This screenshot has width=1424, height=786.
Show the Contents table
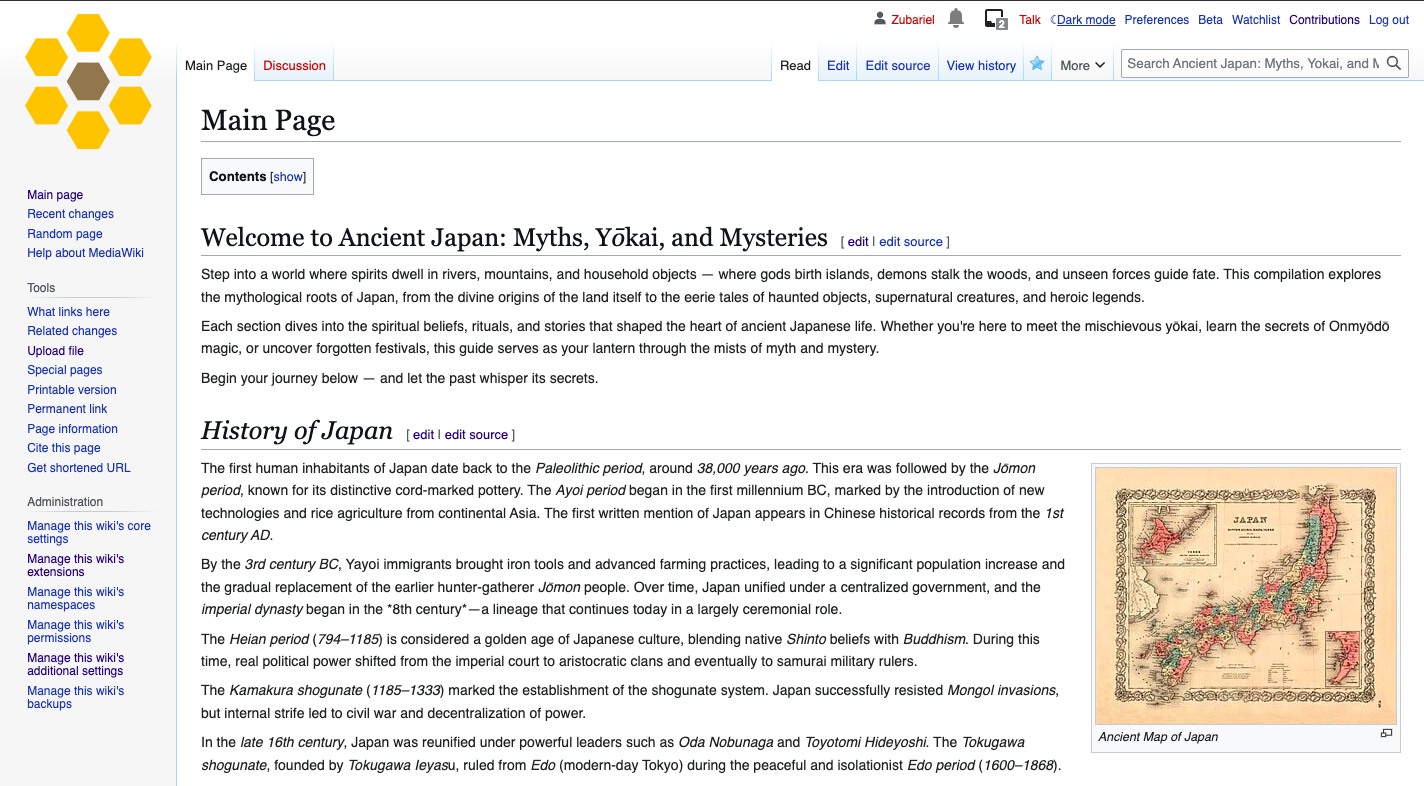tap(288, 177)
